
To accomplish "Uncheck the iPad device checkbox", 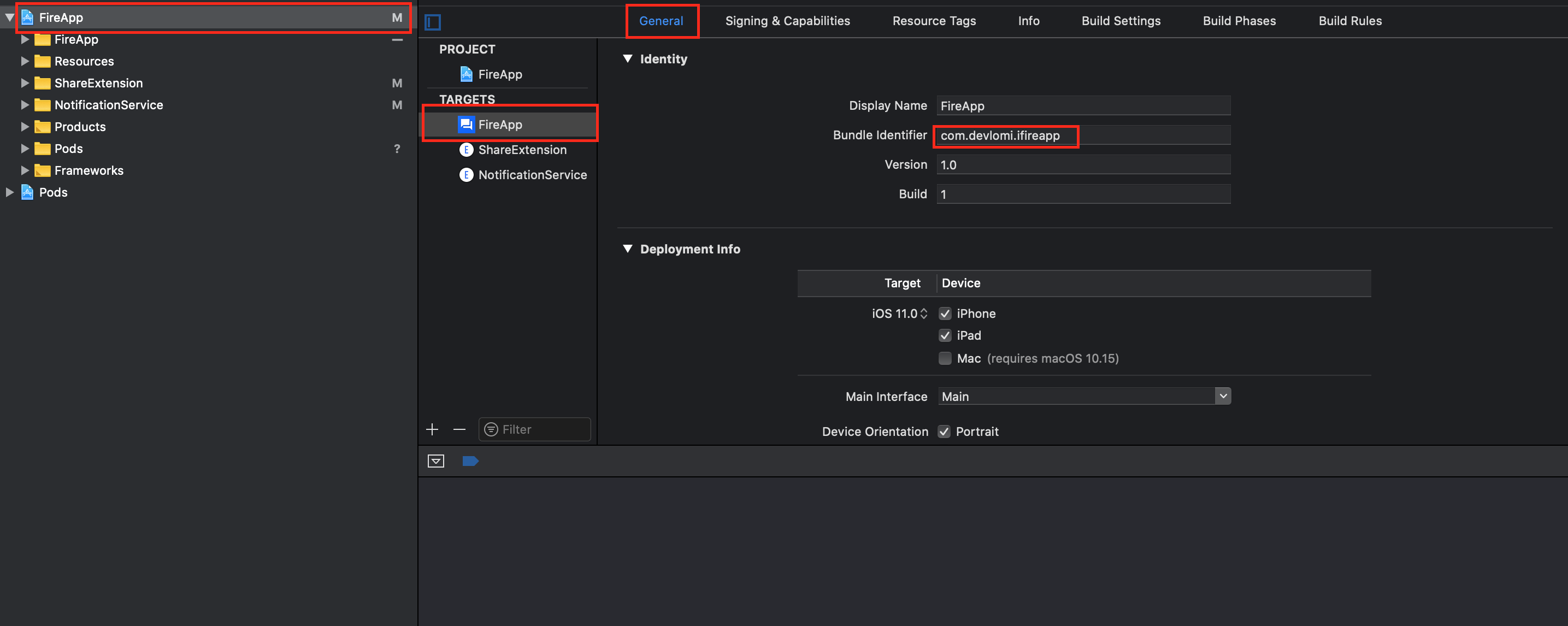I will [945, 336].
